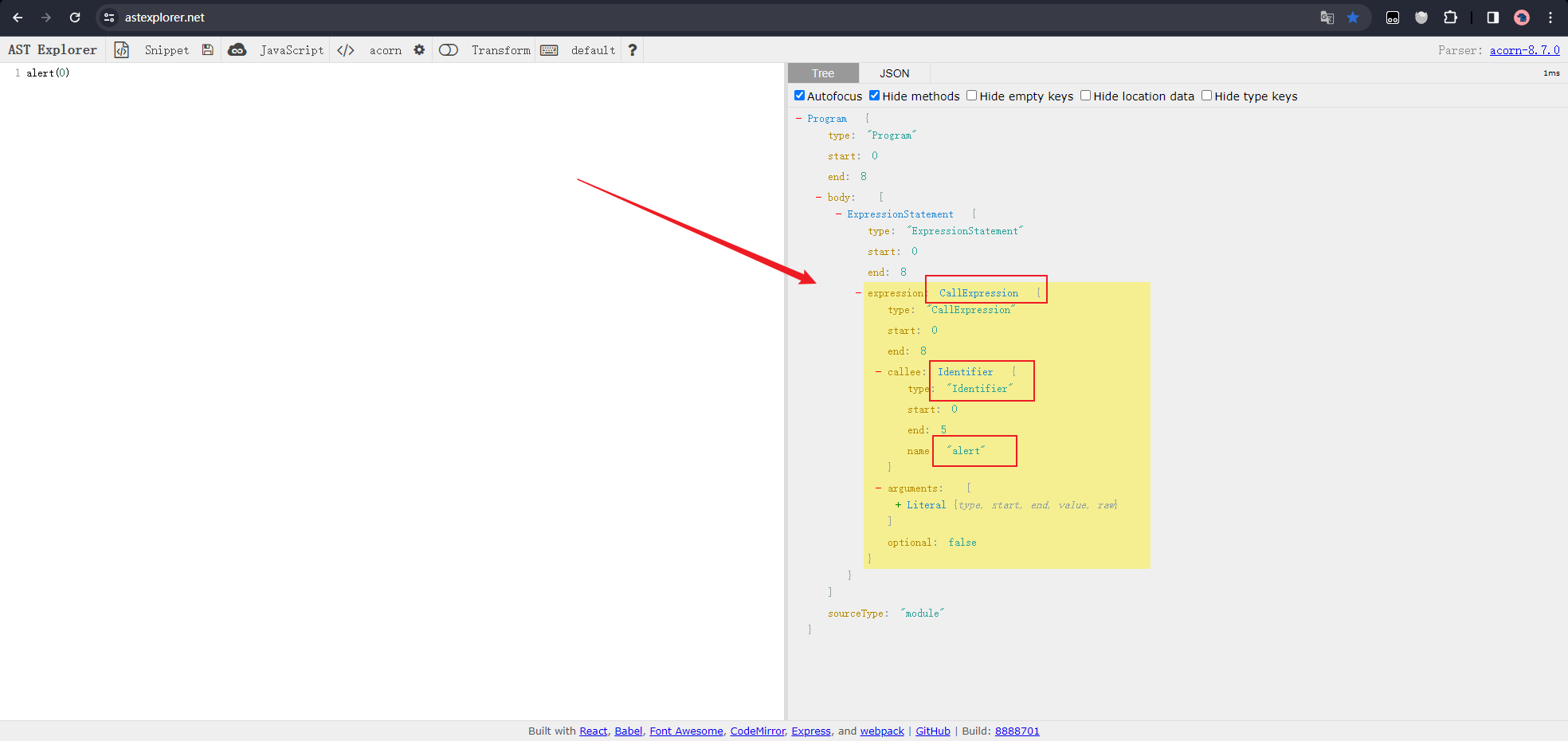The image size is (1568, 741).
Task: Expand the Literal node
Action: pyautogui.click(x=898, y=505)
